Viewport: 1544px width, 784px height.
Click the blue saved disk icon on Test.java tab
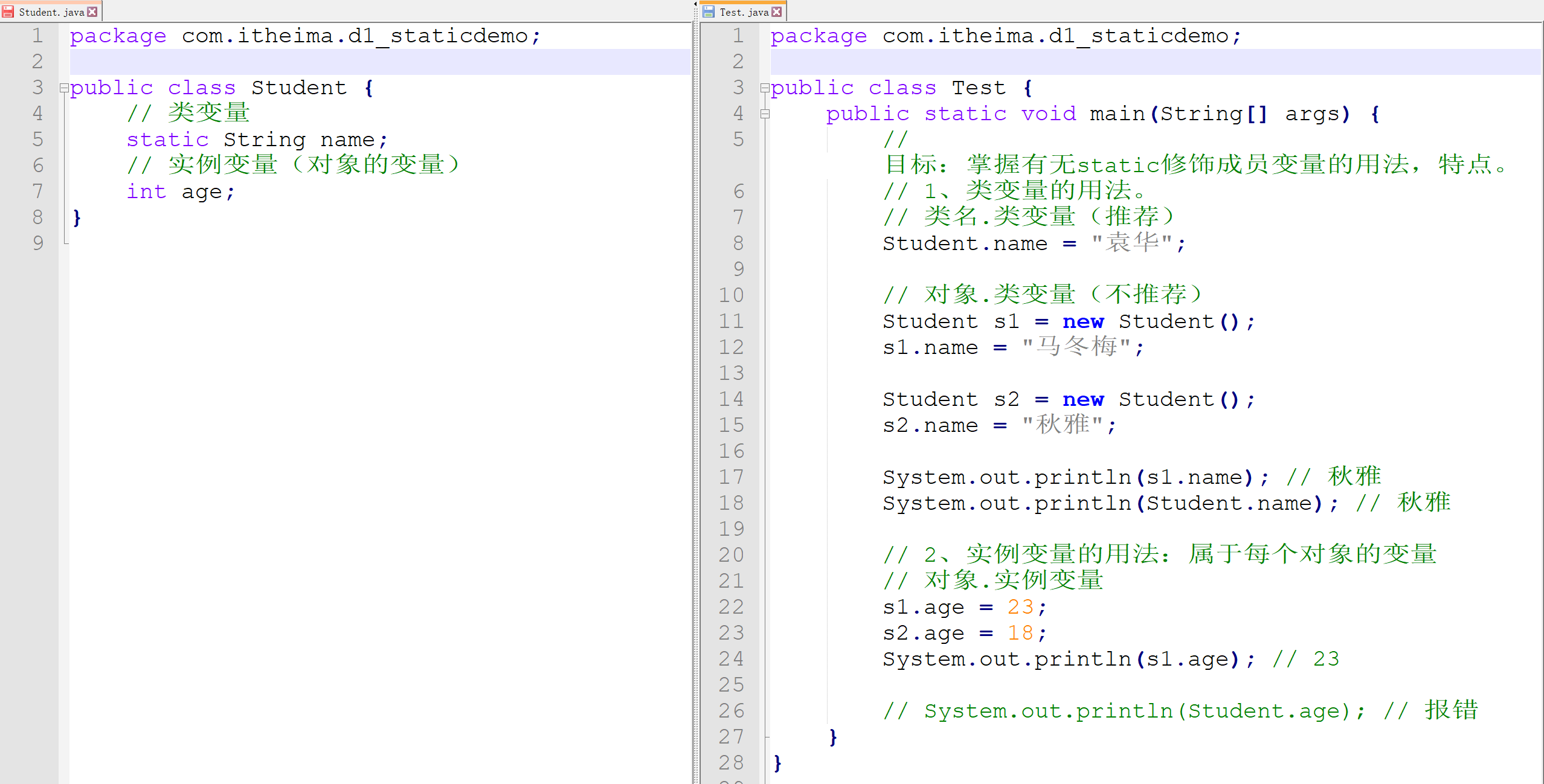point(707,11)
